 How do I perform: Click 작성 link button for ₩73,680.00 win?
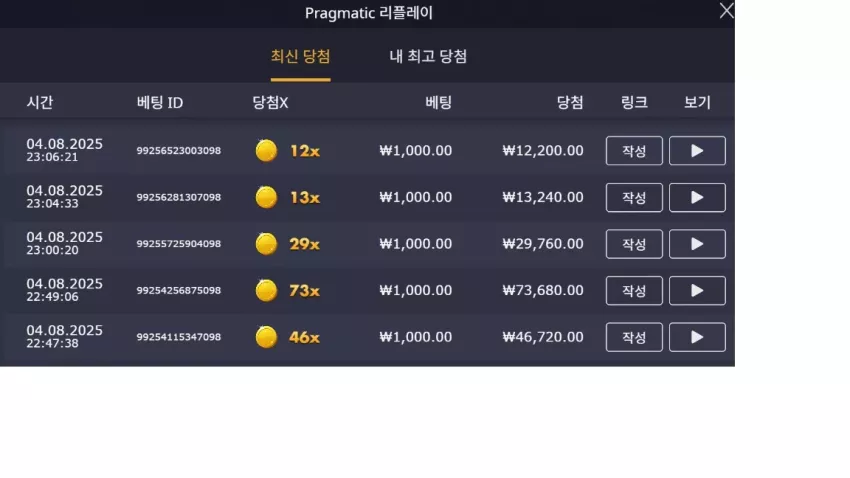634,290
